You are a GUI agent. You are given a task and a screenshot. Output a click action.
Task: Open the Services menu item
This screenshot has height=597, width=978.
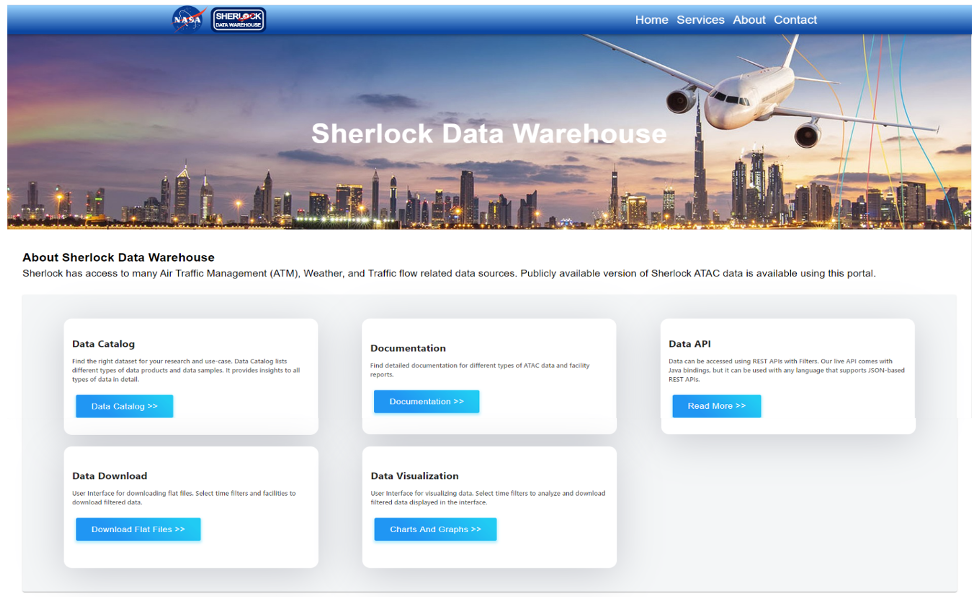700,20
